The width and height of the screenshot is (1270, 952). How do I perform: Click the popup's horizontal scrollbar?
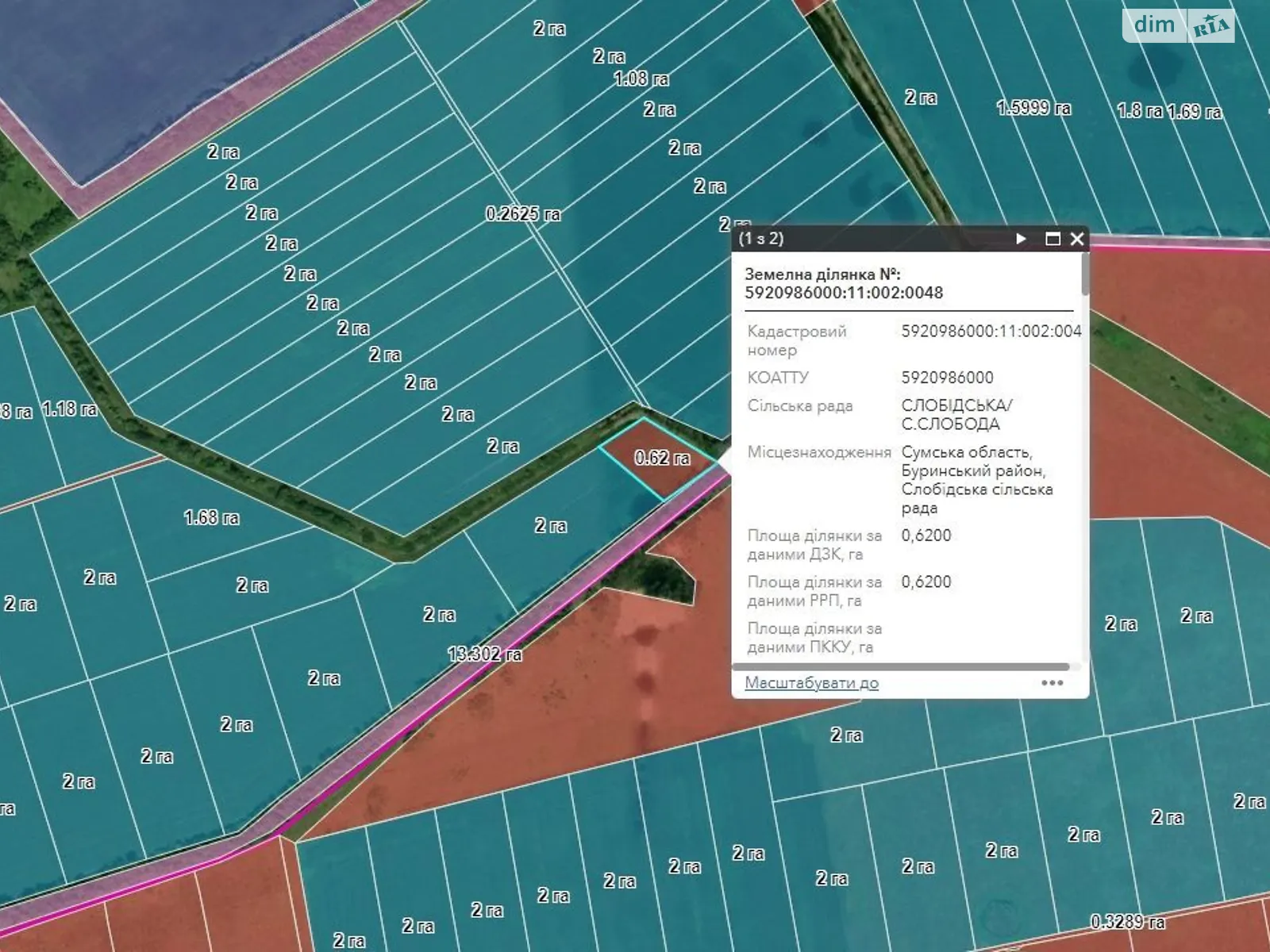[x=900, y=667]
